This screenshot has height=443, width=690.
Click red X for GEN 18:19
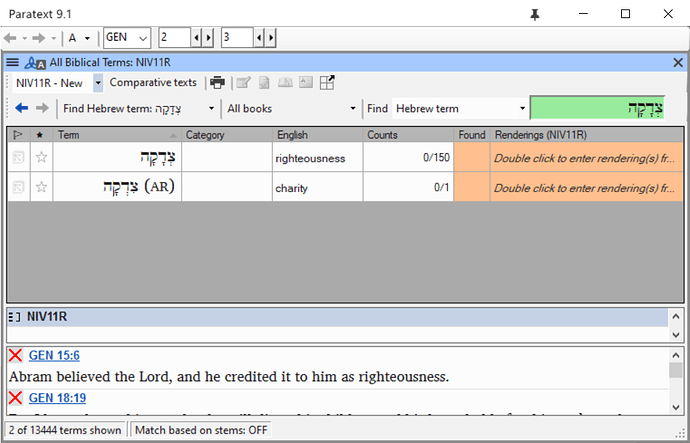(15, 398)
